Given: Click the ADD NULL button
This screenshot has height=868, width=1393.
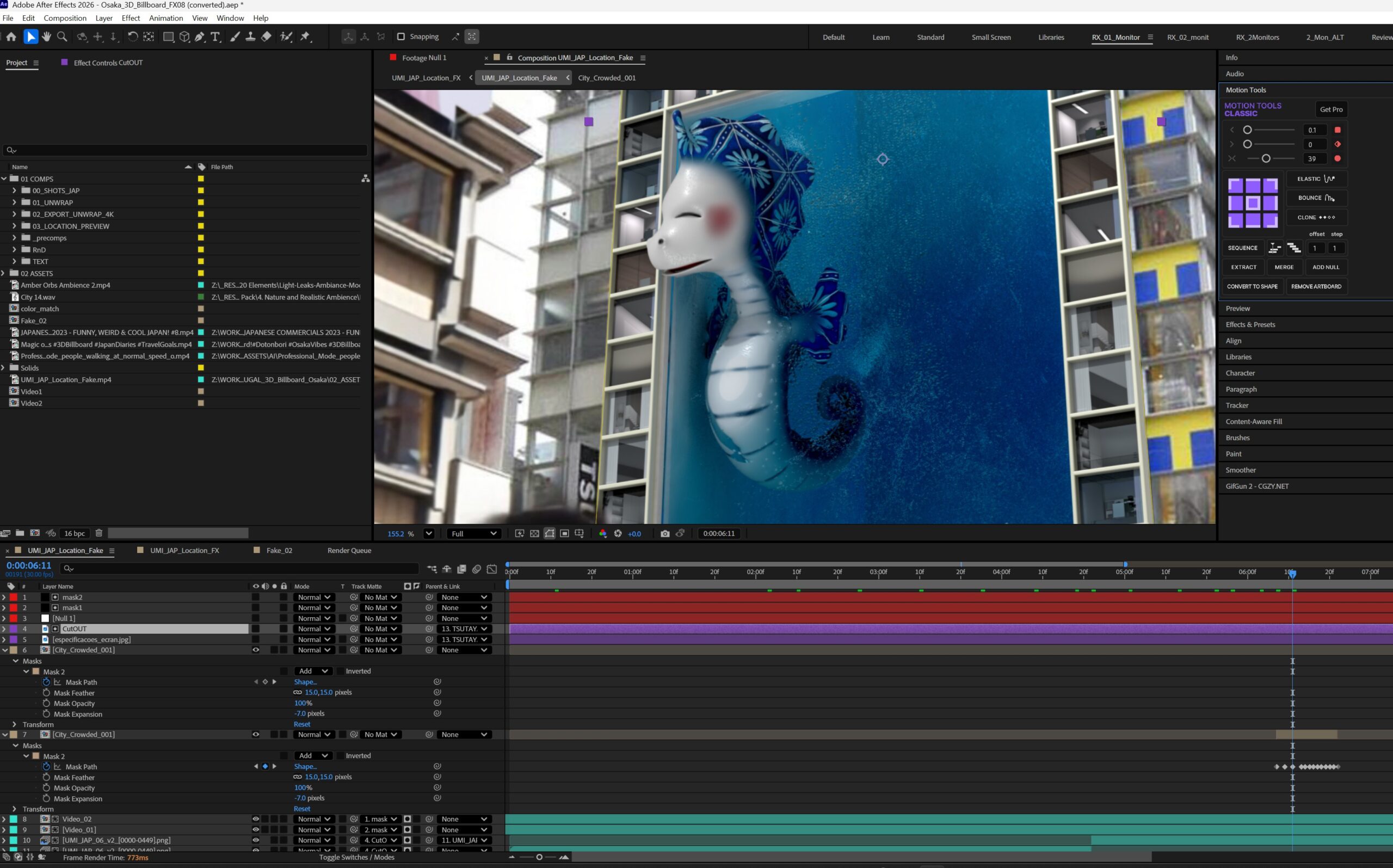Looking at the screenshot, I should [x=1326, y=267].
